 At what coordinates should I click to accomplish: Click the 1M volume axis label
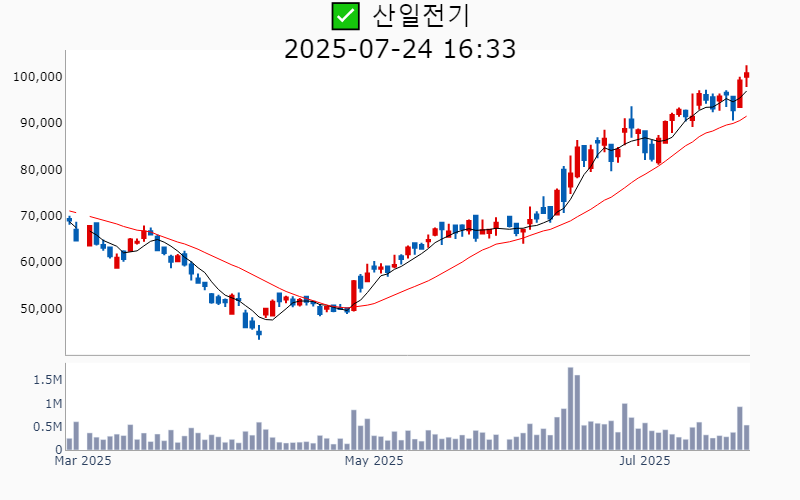(54, 404)
